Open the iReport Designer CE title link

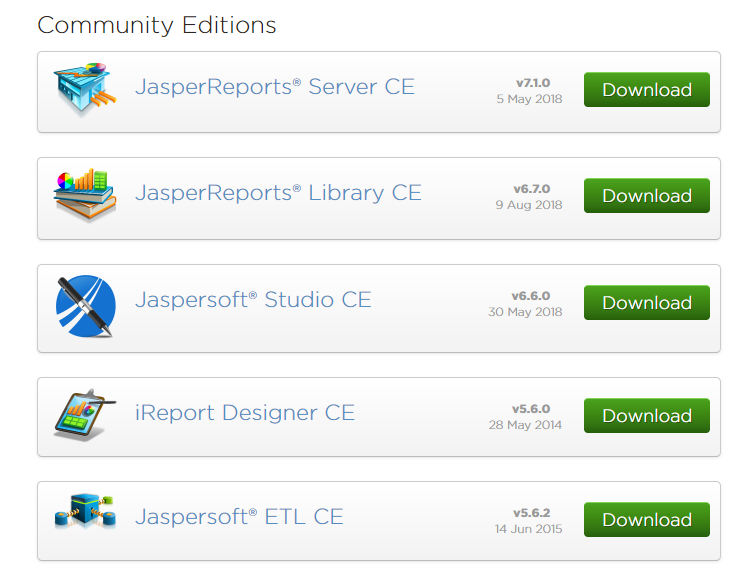point(245,413)
